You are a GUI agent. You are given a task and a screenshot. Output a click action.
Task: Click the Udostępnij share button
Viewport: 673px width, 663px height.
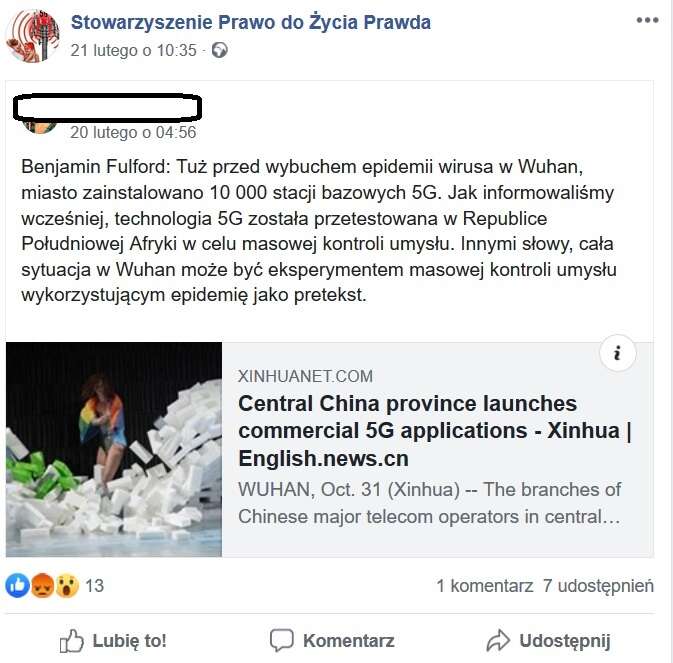548,641
